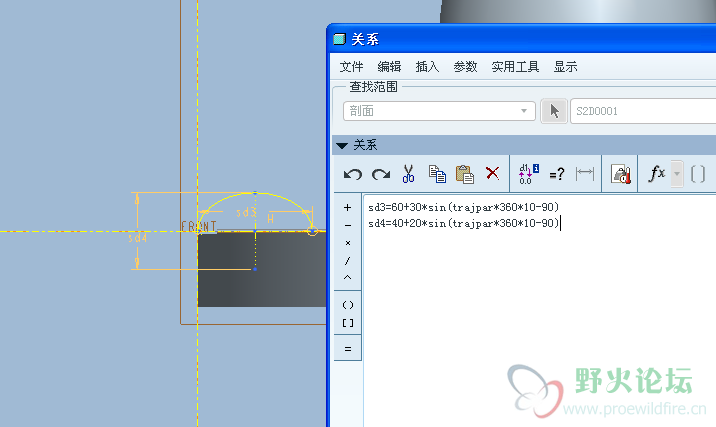Viewport: 716px width, 427px height.
Task: Insert equals sign operator
Action: [347, 349]
